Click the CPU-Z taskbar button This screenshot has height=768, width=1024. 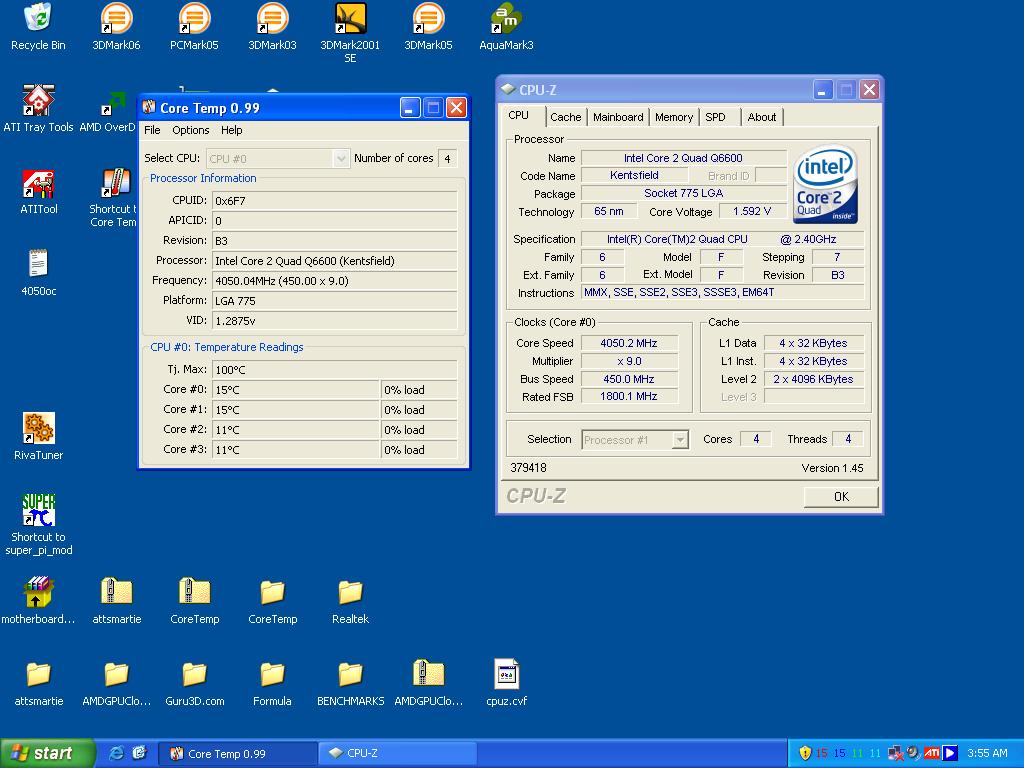click(398, 754)
